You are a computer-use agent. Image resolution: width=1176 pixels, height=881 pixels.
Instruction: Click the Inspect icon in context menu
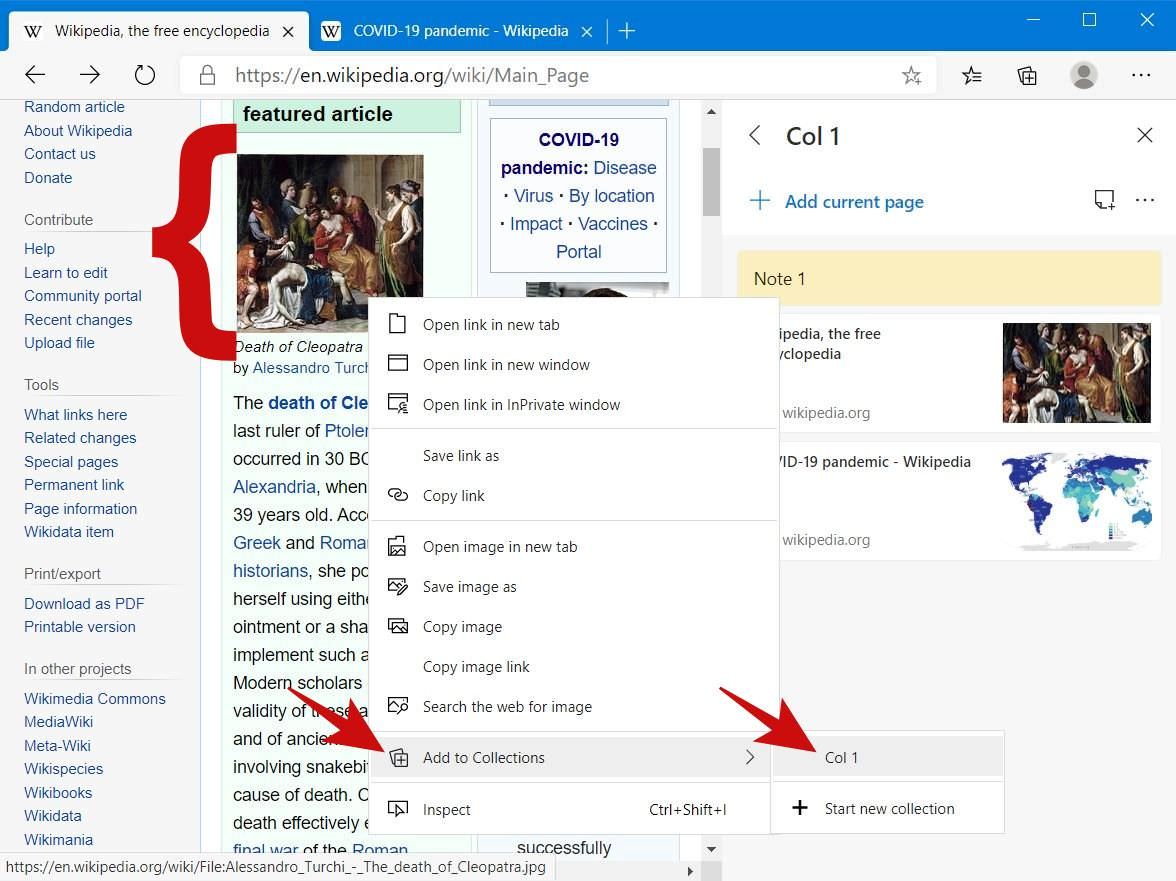(x=398, y=809)
